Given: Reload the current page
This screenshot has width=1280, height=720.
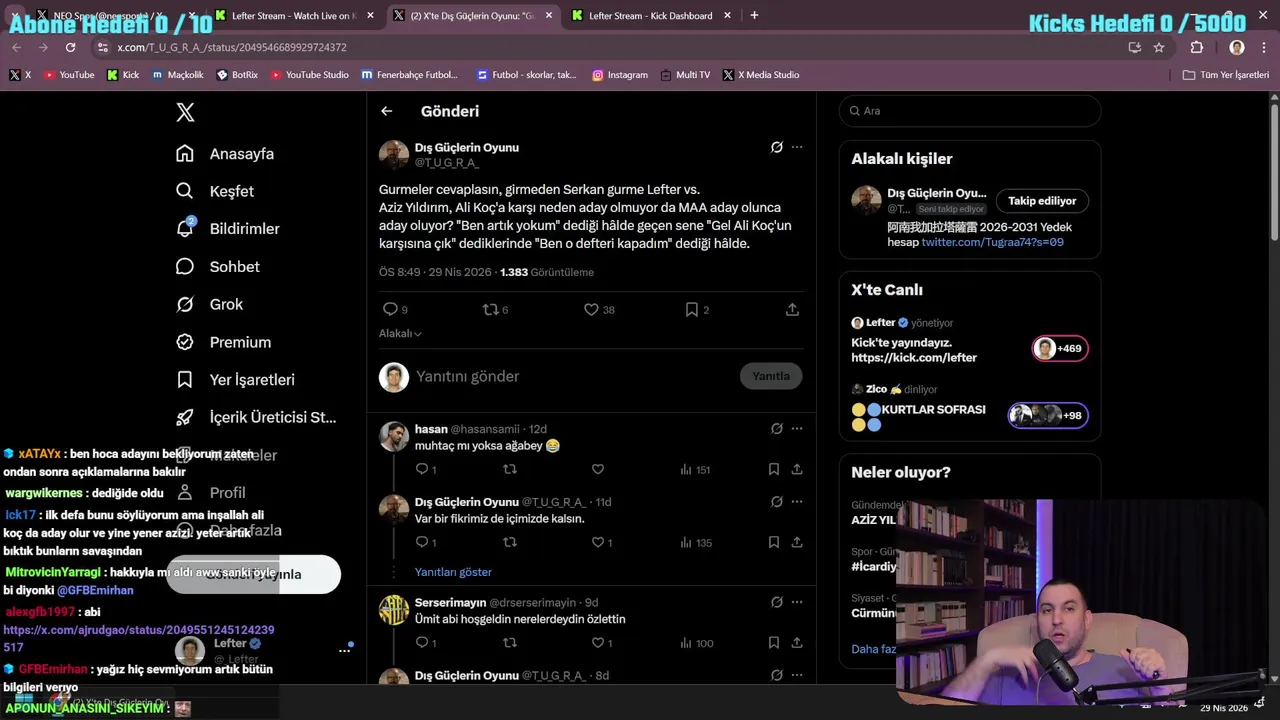Looking at the screenshot, I should tap(70, 47).
